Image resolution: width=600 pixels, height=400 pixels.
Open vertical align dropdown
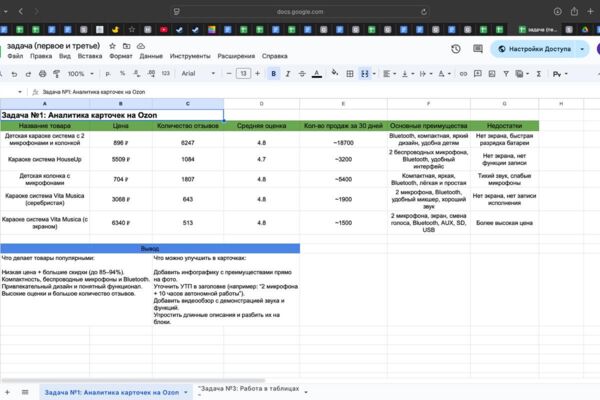[407, 73]
